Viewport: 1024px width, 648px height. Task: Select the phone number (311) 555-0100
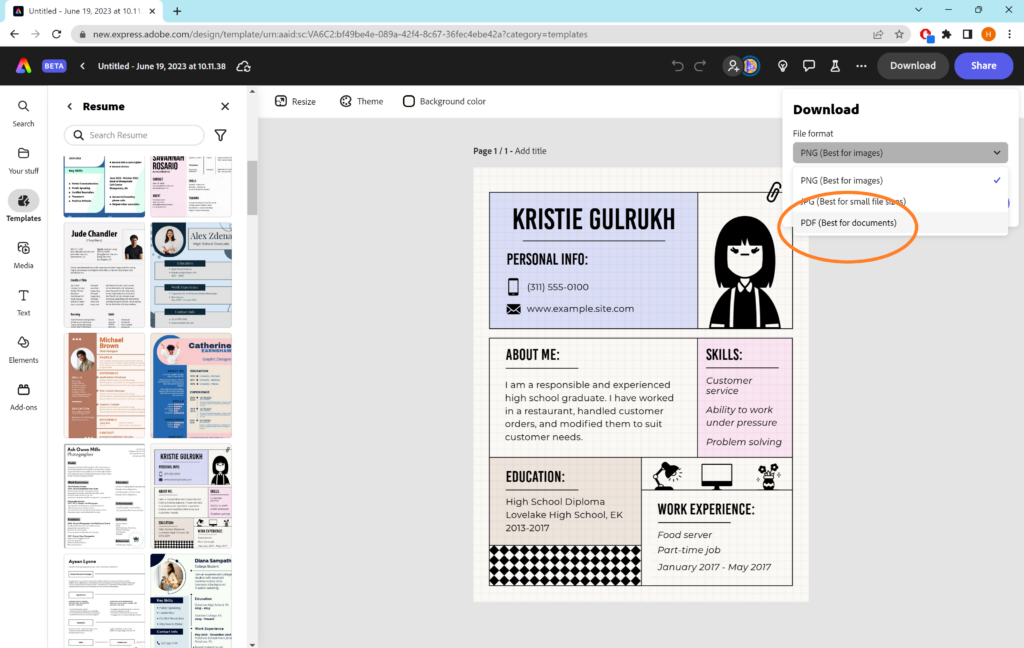coord(557,287)
